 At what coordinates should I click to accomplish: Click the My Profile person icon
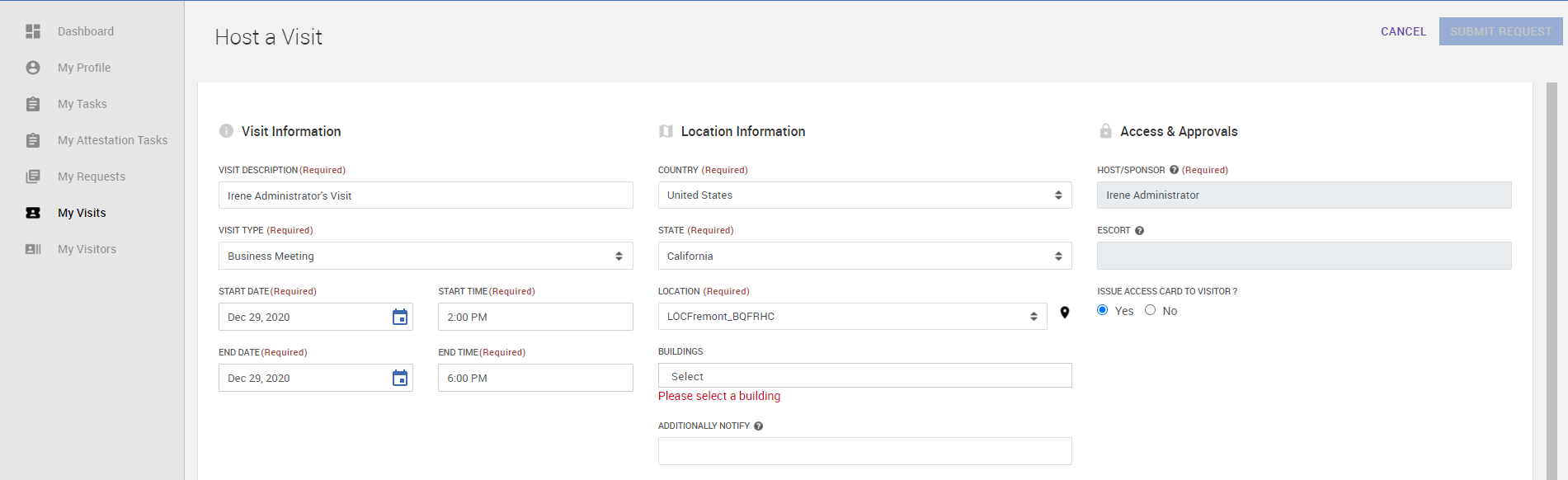click(x=33, y=68)
